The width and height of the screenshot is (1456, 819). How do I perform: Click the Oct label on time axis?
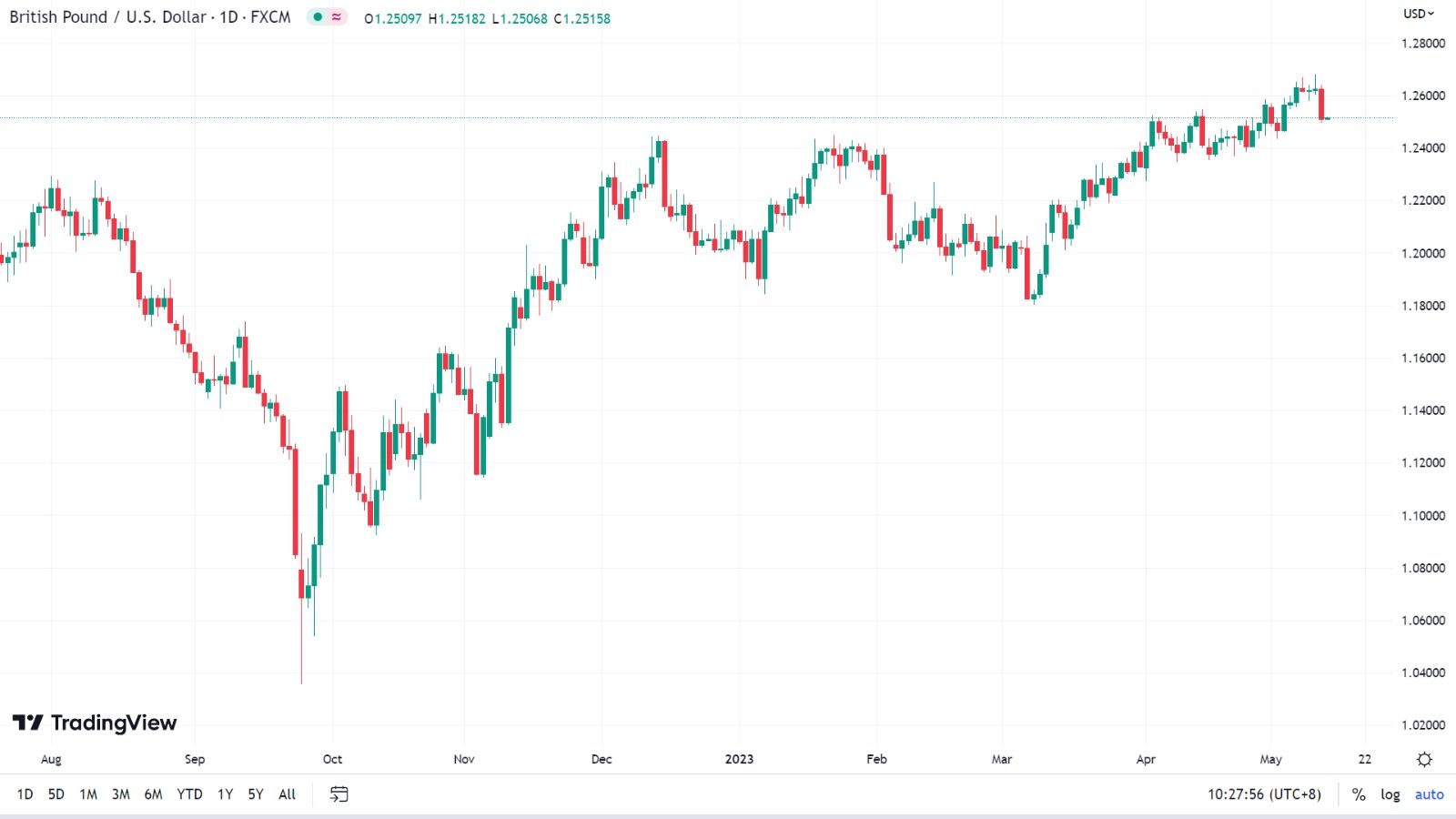tap(332, 759)
